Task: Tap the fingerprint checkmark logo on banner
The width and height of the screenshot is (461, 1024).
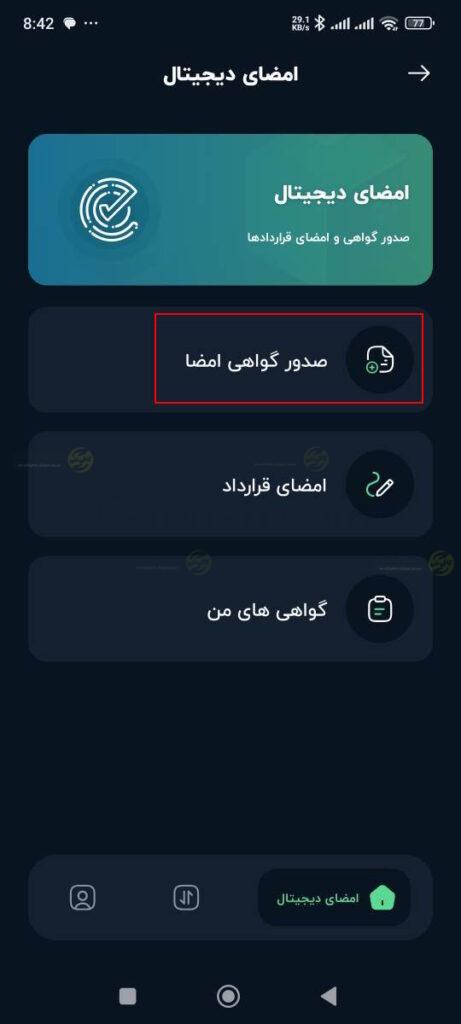Action: [108, 208]
